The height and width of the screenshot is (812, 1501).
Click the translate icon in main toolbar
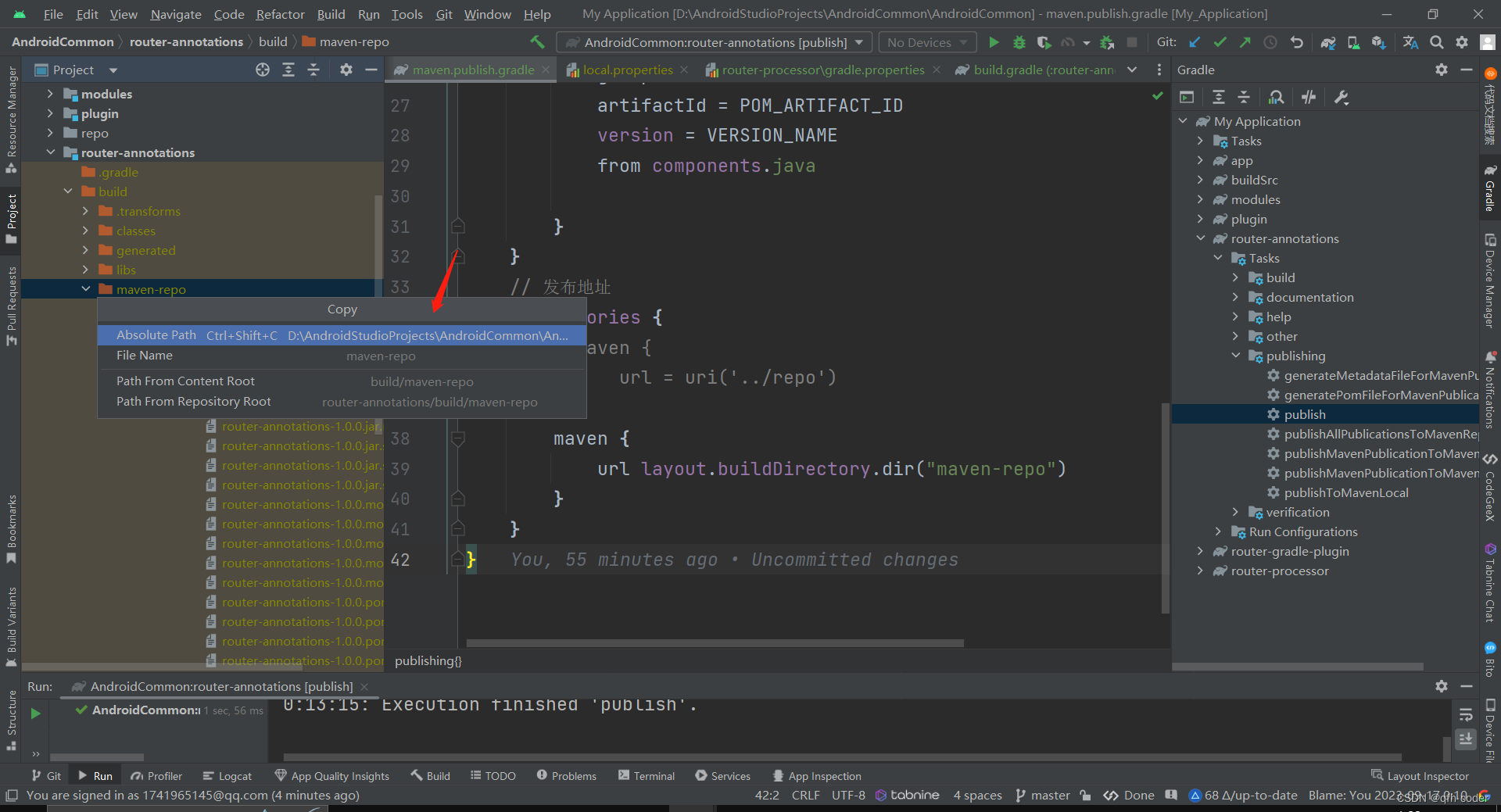point(1410,42)
